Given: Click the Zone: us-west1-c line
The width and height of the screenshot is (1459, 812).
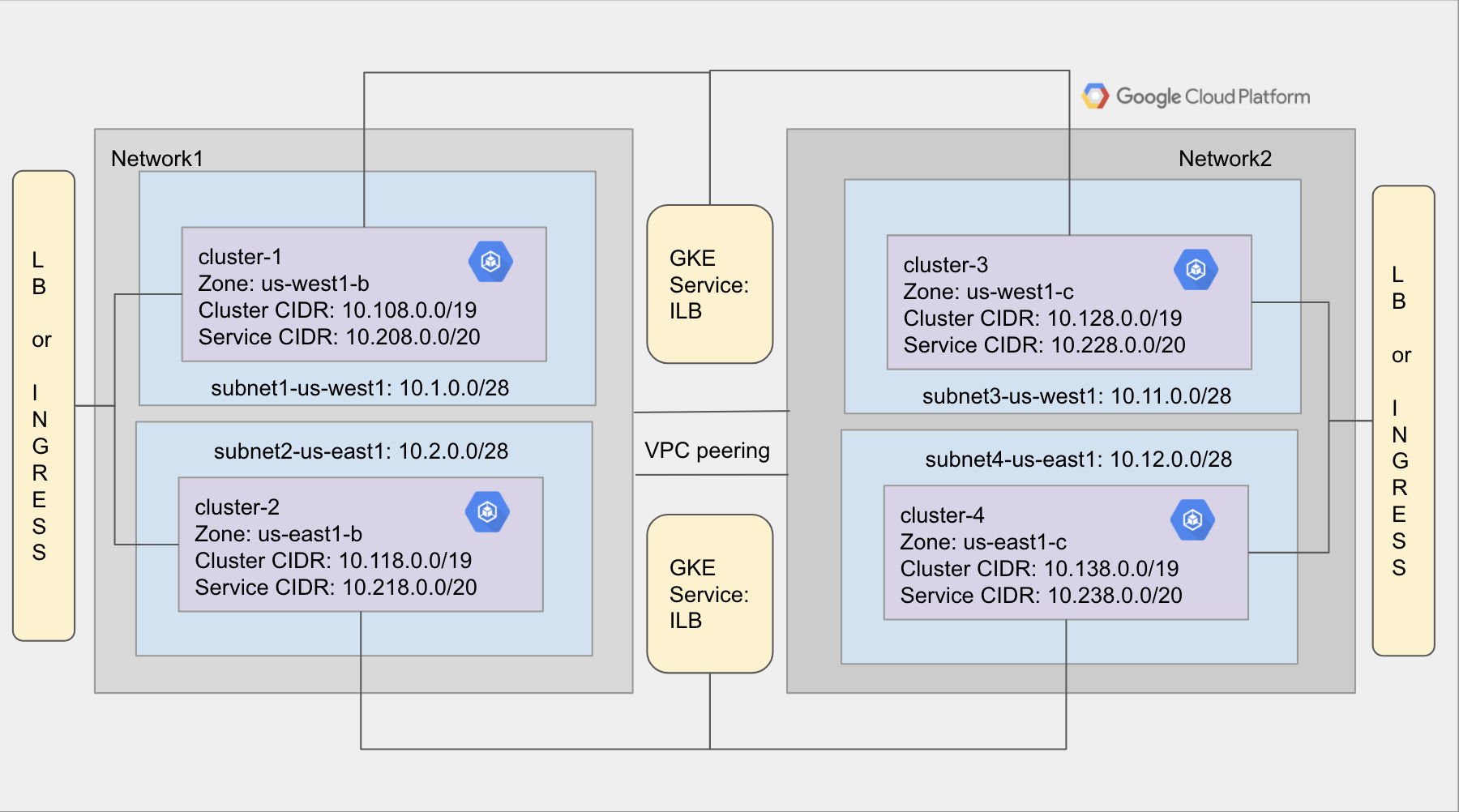Looking at the screenshot, I should (x=988, y=292).
